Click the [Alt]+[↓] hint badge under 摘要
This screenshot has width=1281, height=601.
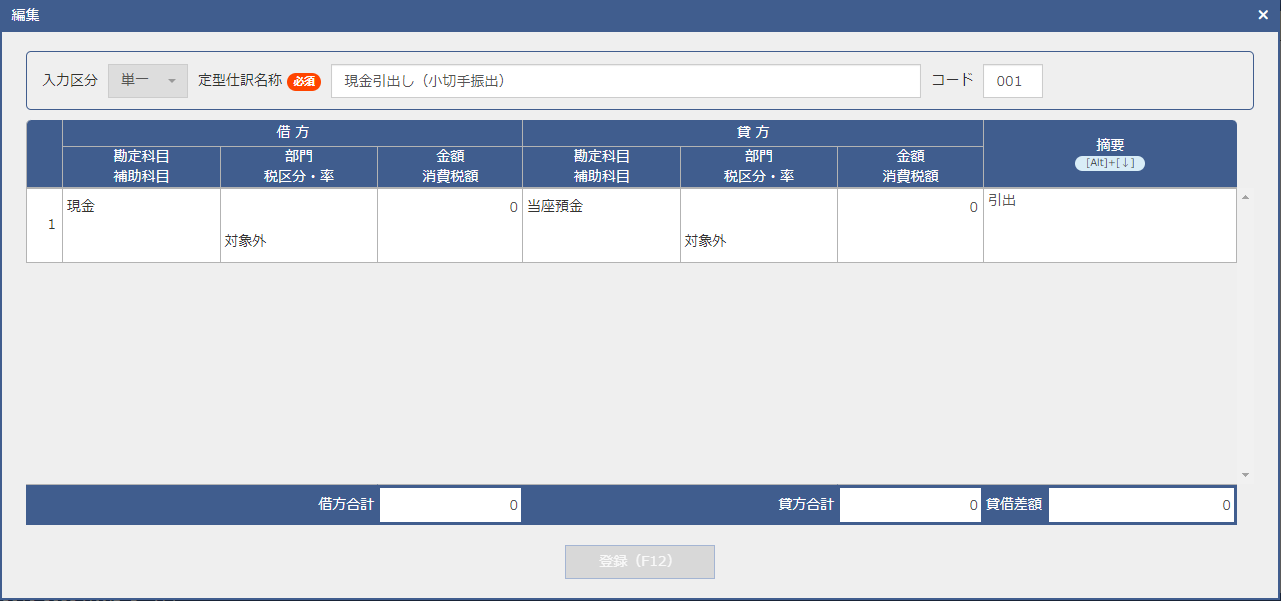[x=1110, y=163]
